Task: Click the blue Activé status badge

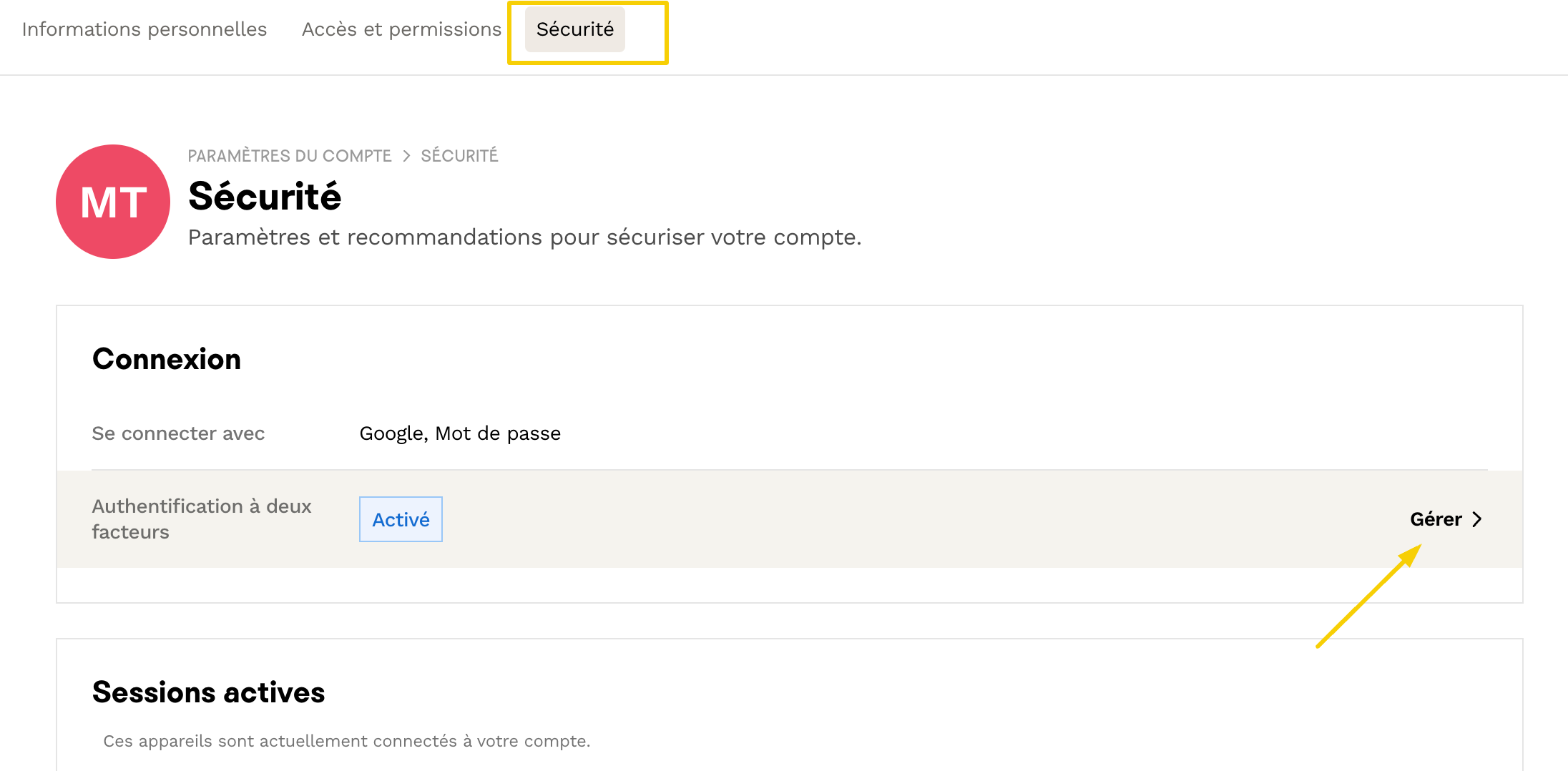Action: click(401, 519)
